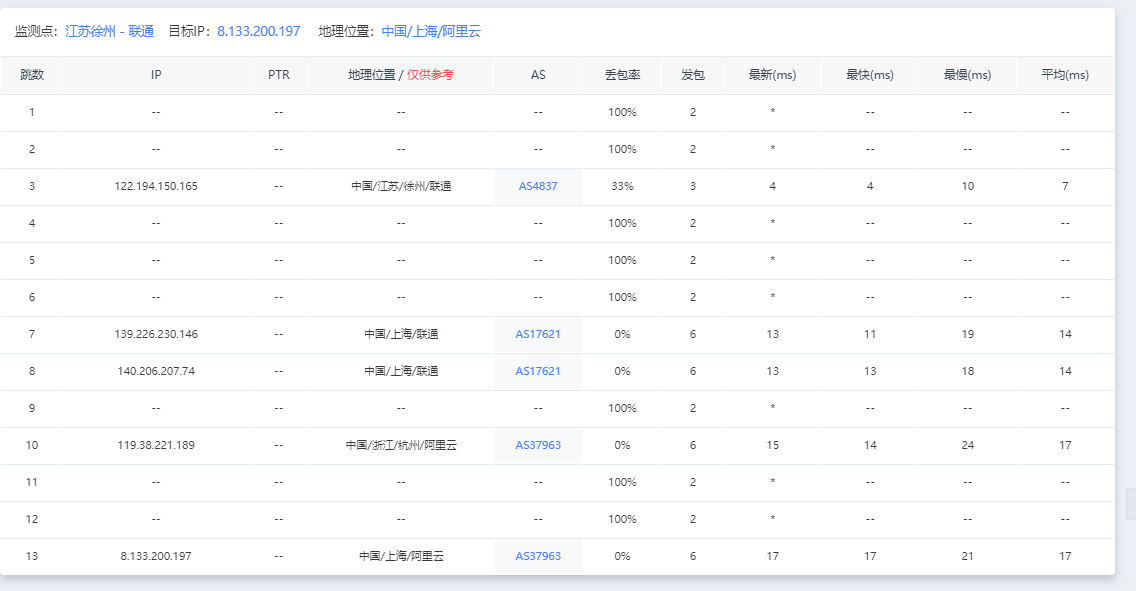Click the target IP 8.133.200.197 in the header
The image size is (1136, 591).
(258, 31)
